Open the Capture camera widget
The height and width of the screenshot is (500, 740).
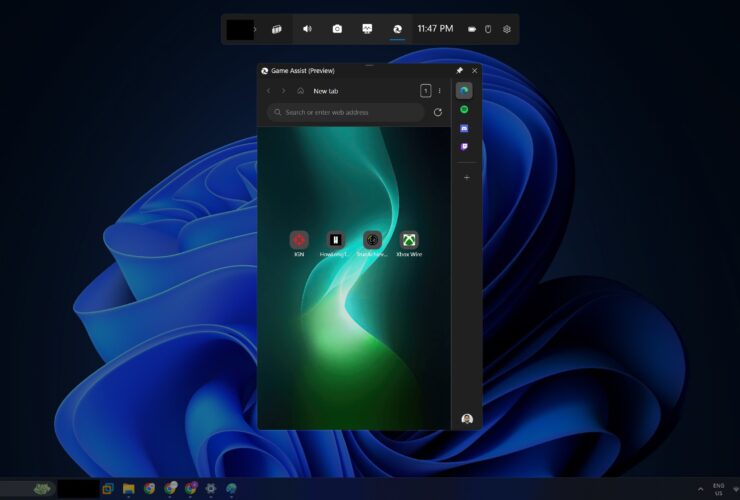337,29
